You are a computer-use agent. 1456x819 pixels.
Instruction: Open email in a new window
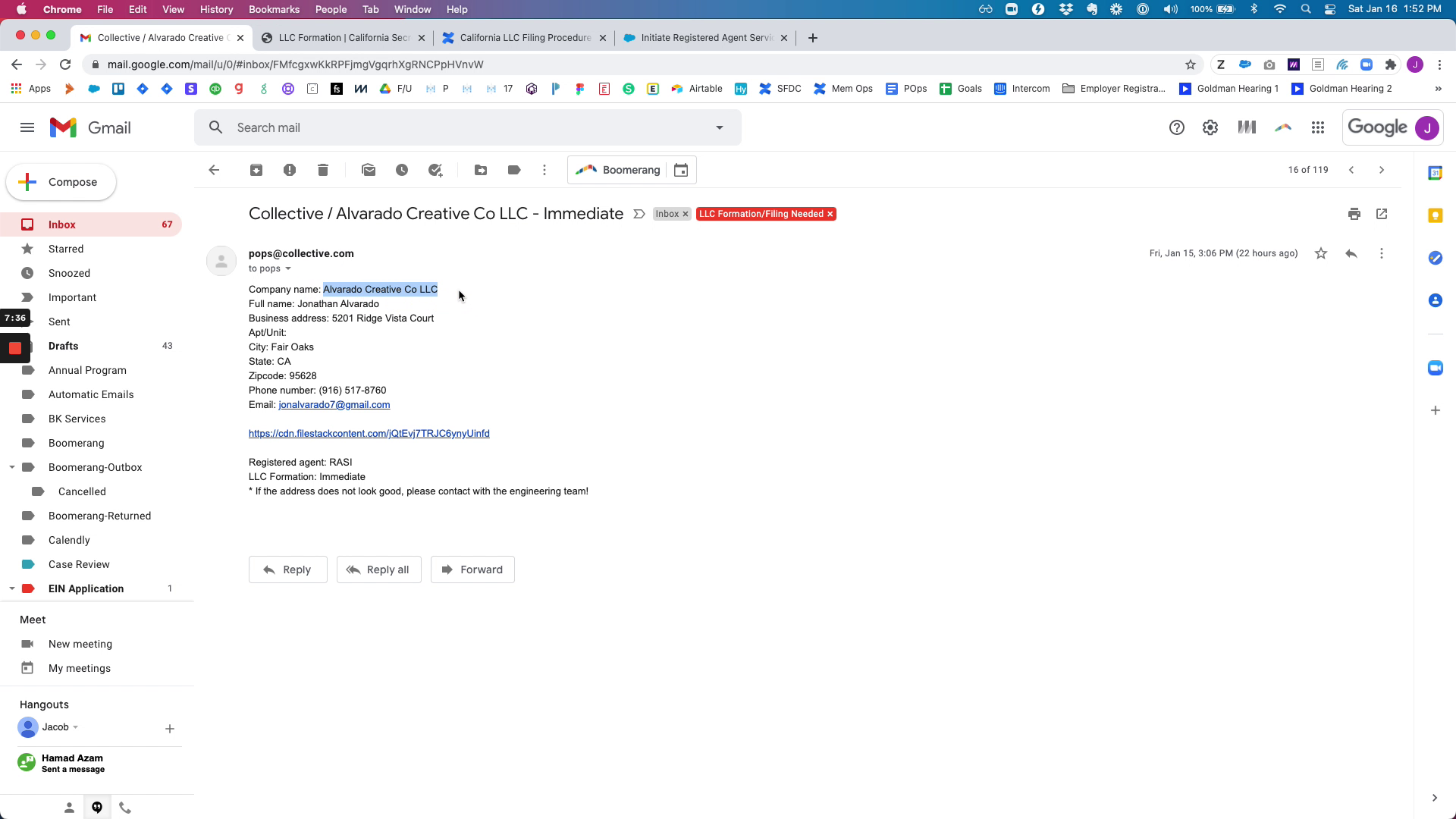[x=1382, y=214]
